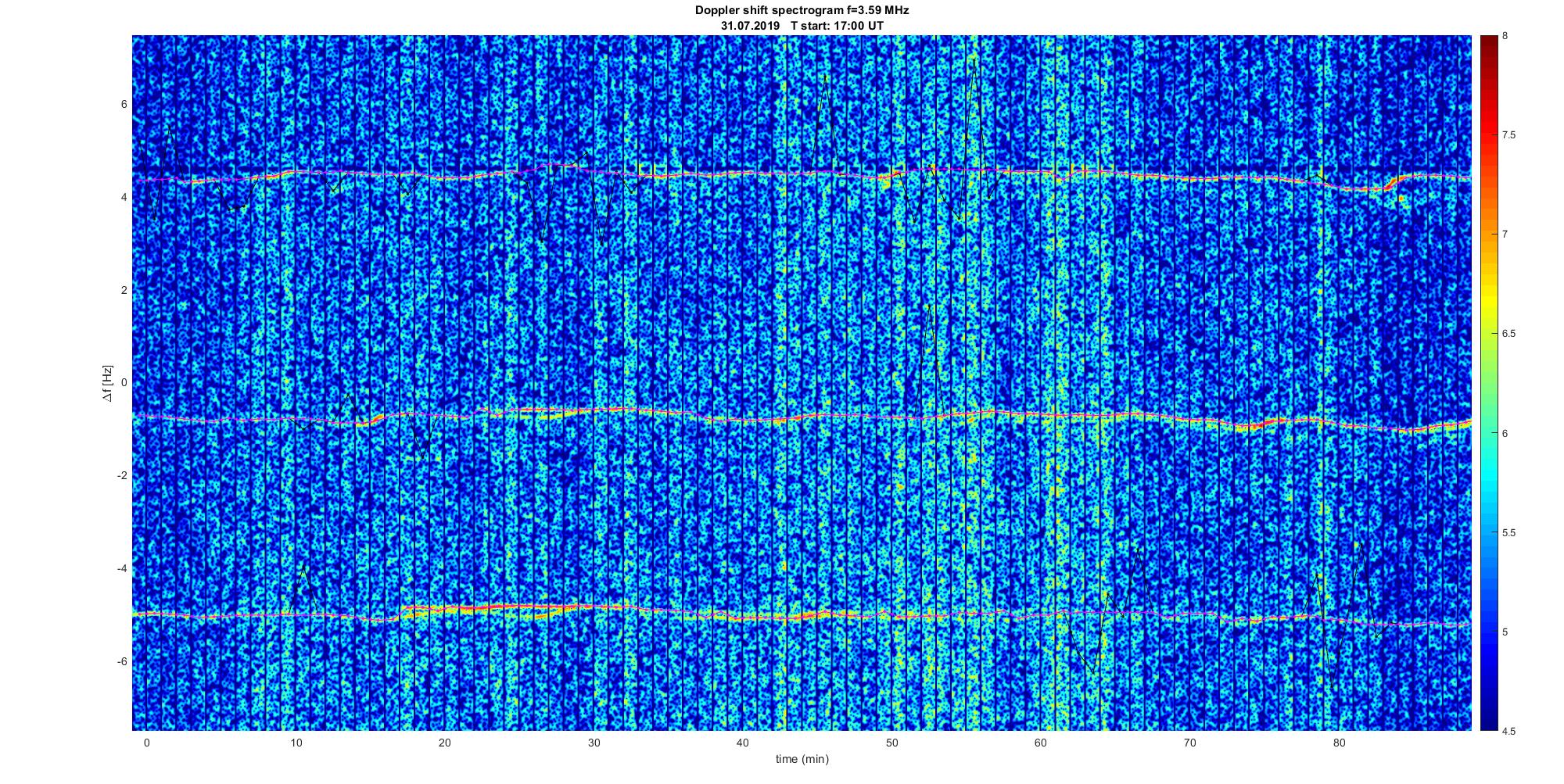Click the colorbar tick label "5.5"
This screenshot has width=1564, height=784.
tap(1509, 533)
